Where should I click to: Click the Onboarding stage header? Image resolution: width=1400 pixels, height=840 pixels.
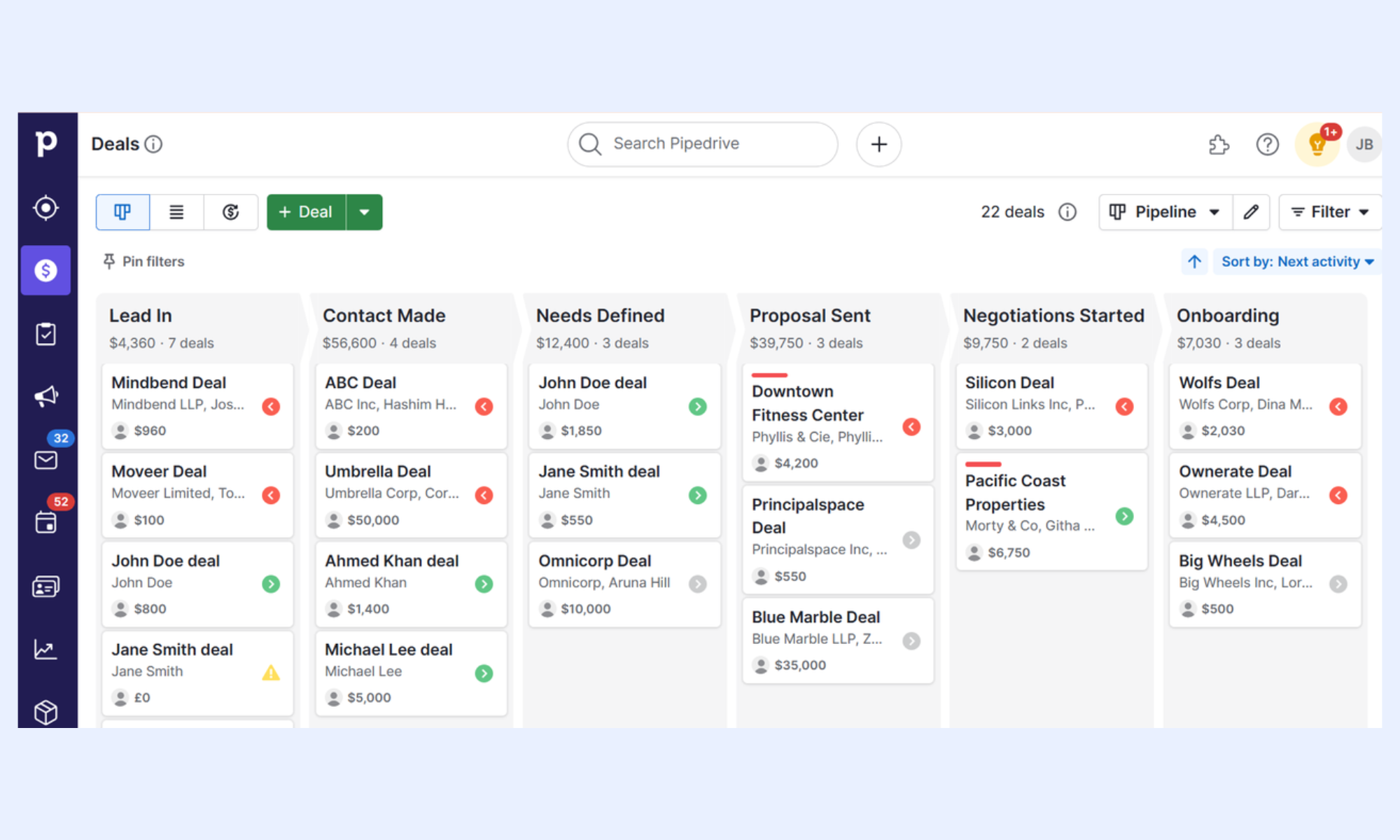1228,316
